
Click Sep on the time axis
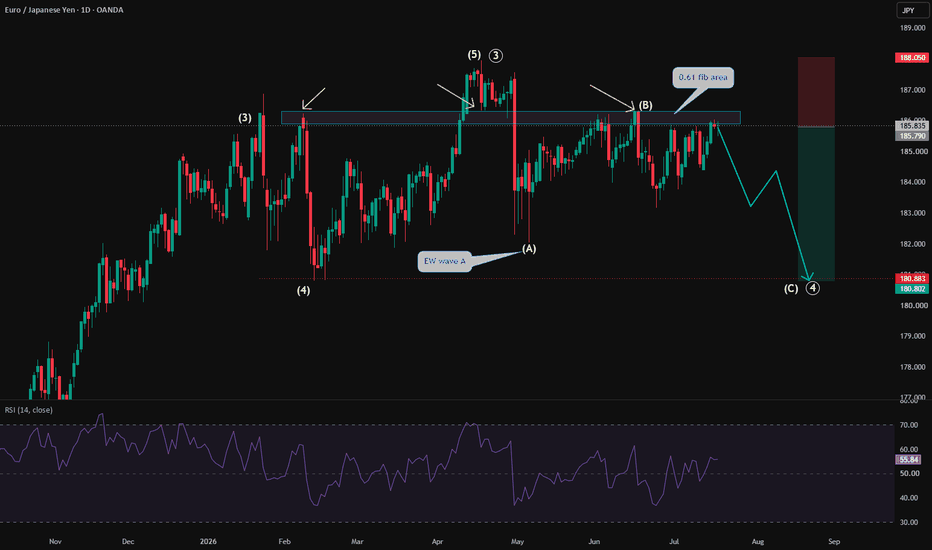834,542
